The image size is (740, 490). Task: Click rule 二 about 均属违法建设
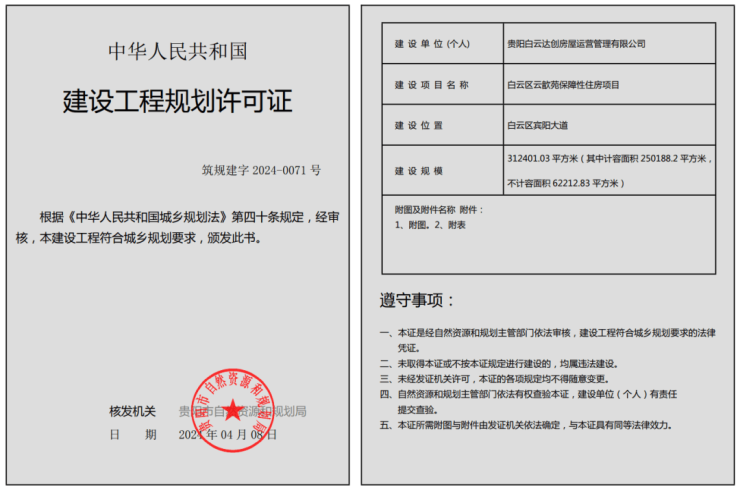coord(499,363)
